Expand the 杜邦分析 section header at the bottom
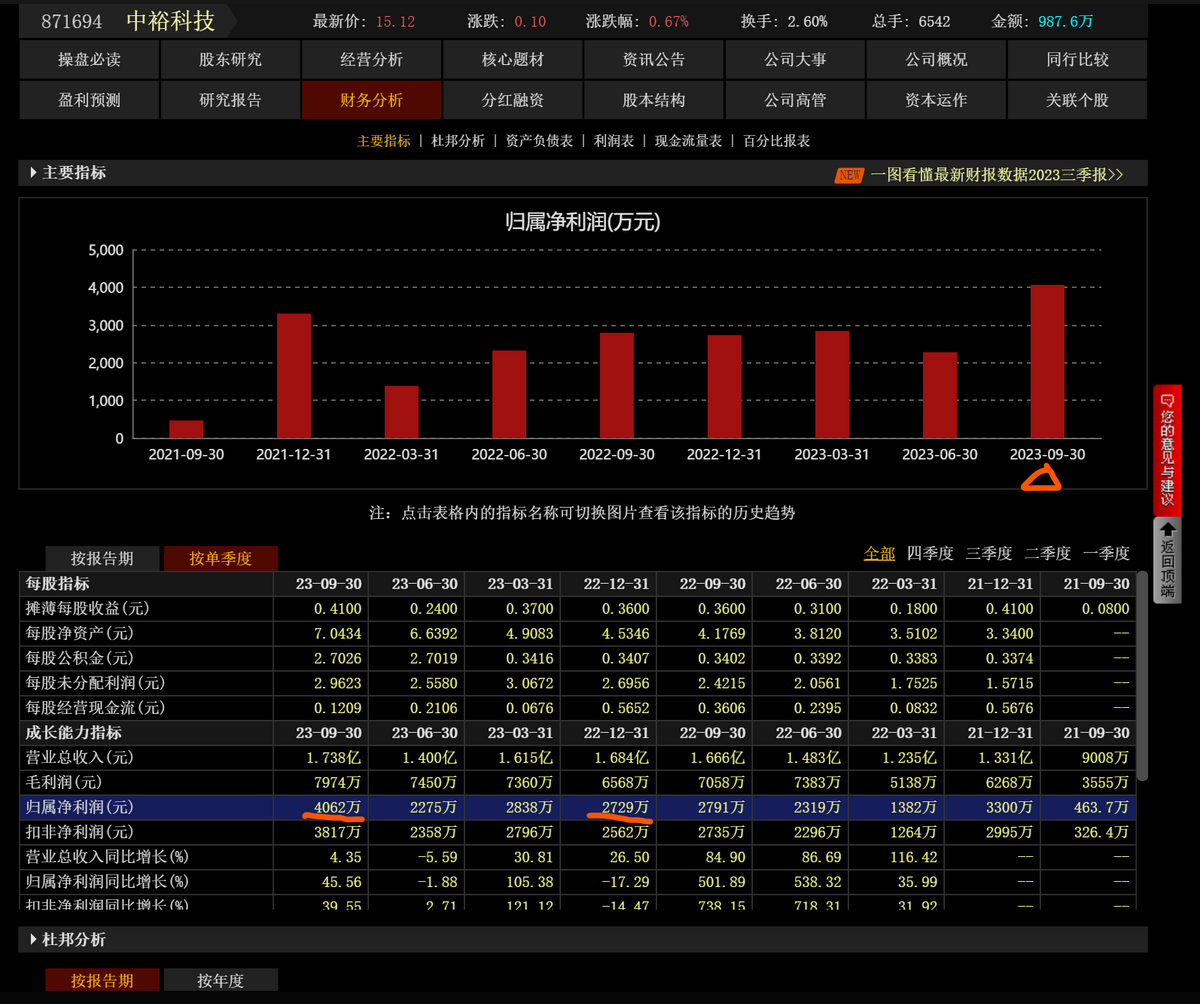Screen dimensions: 1200x1004 (34, 939)
